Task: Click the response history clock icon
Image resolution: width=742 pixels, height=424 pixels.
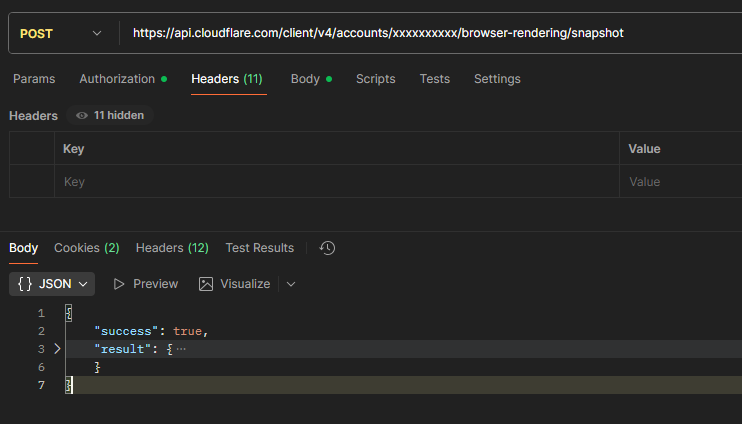Action: tap(327, 248)
